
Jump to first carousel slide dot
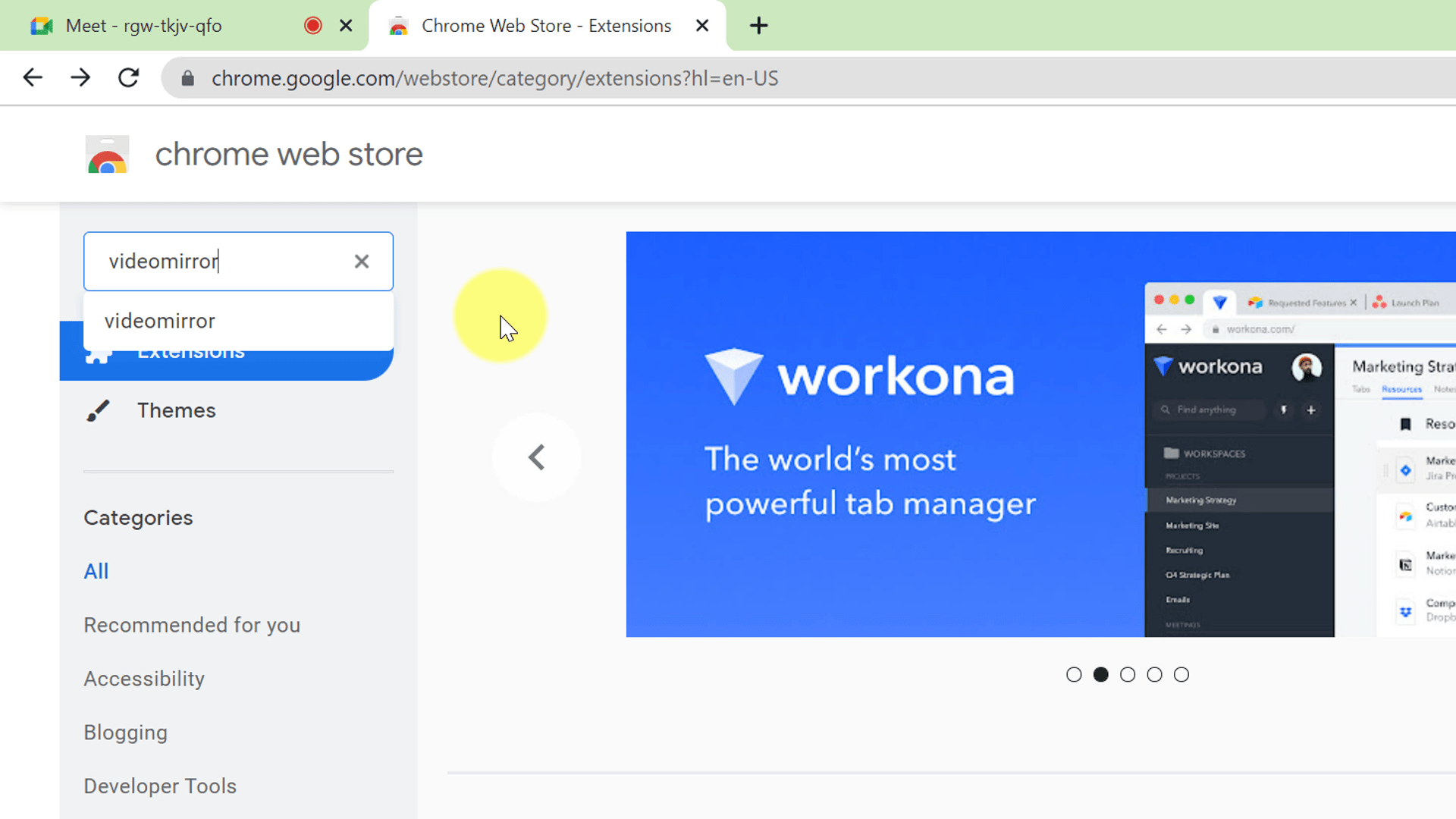tap(1074, 674)
